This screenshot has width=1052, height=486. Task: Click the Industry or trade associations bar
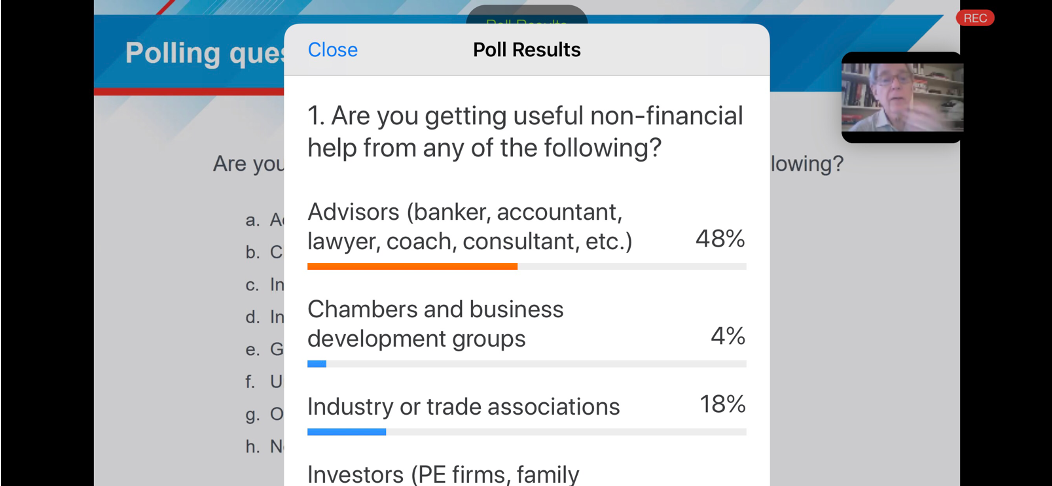point(527,432)
